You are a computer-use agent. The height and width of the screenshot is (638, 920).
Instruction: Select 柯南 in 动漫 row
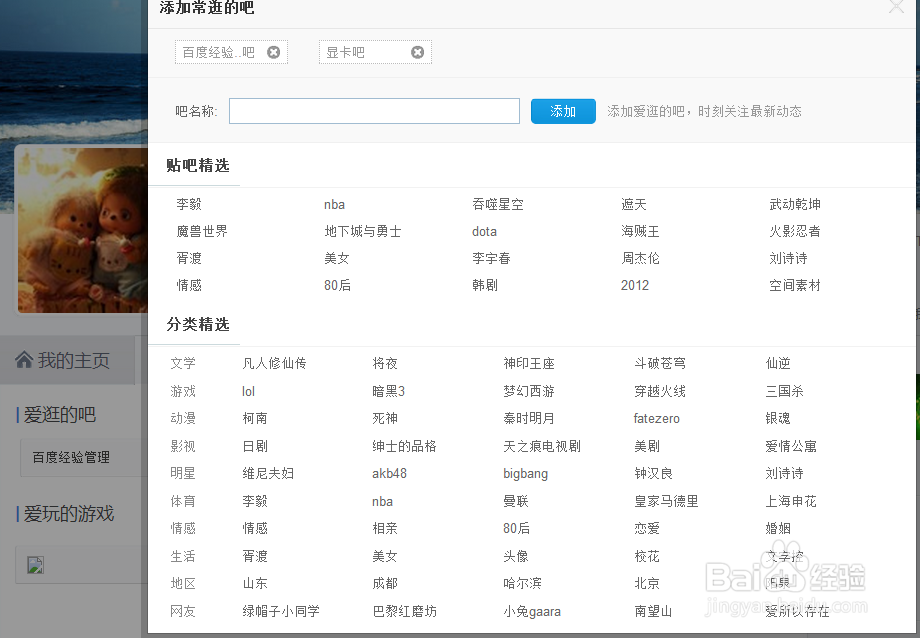[255, 418]
